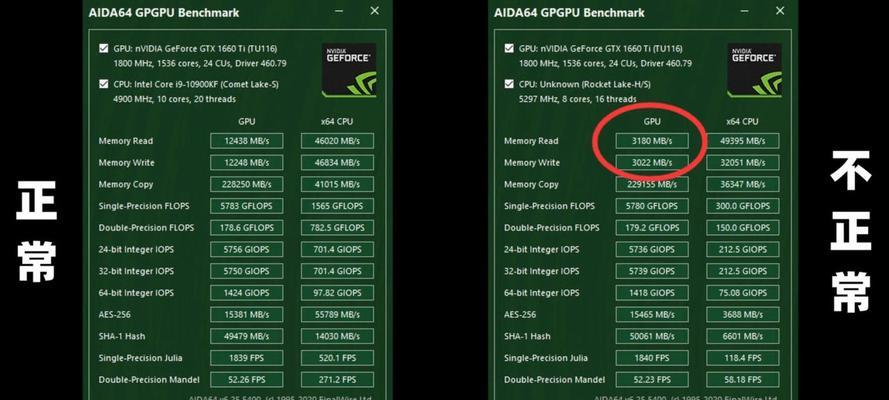The height and width of the screenshot is (400, 889).
Task: Untick the GTX 1660 Ti checkbox in left window
Action: coord(103,48)
